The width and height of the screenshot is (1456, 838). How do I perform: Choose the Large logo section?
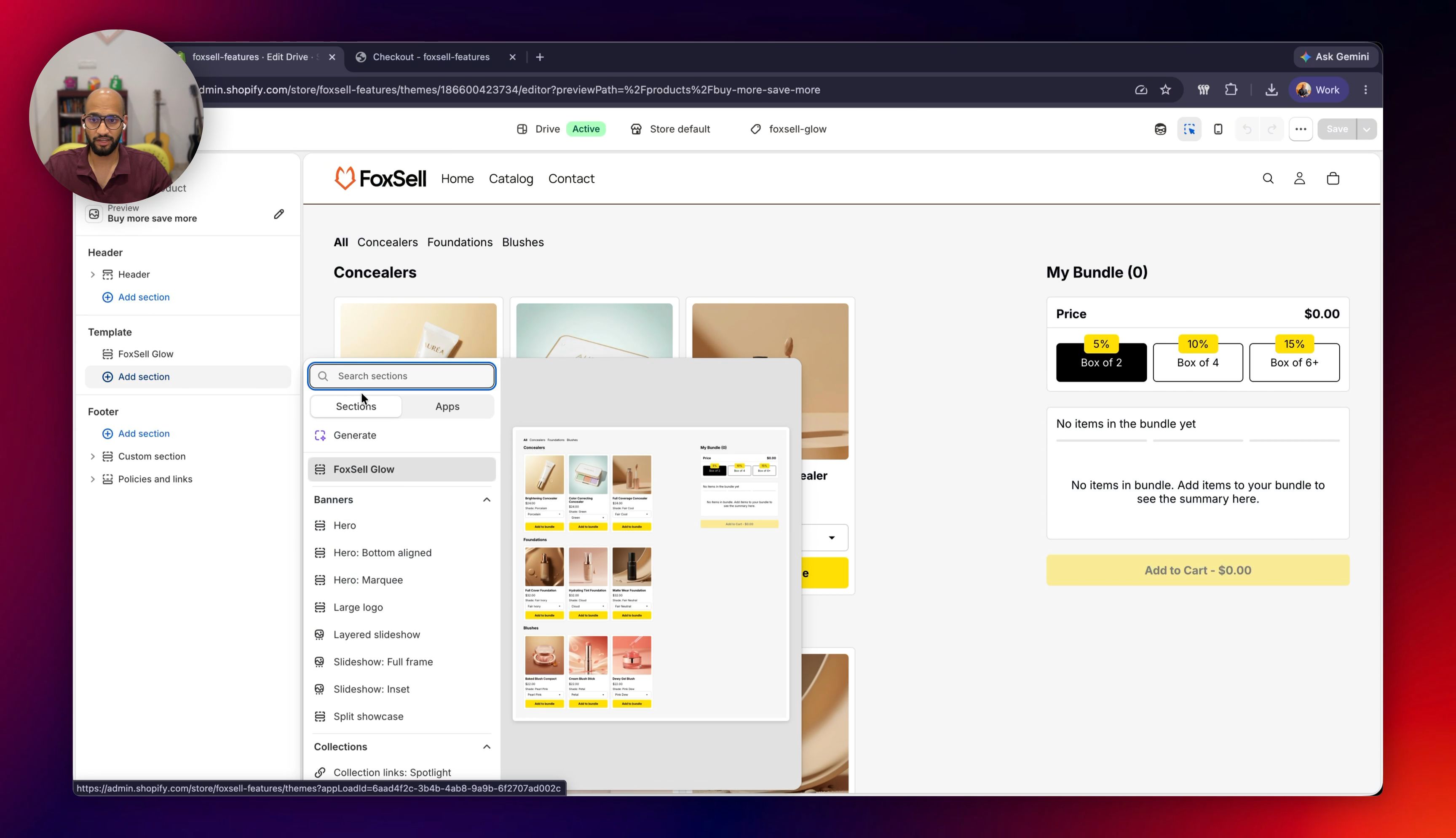pyautogui.click(x=402, y=607)
